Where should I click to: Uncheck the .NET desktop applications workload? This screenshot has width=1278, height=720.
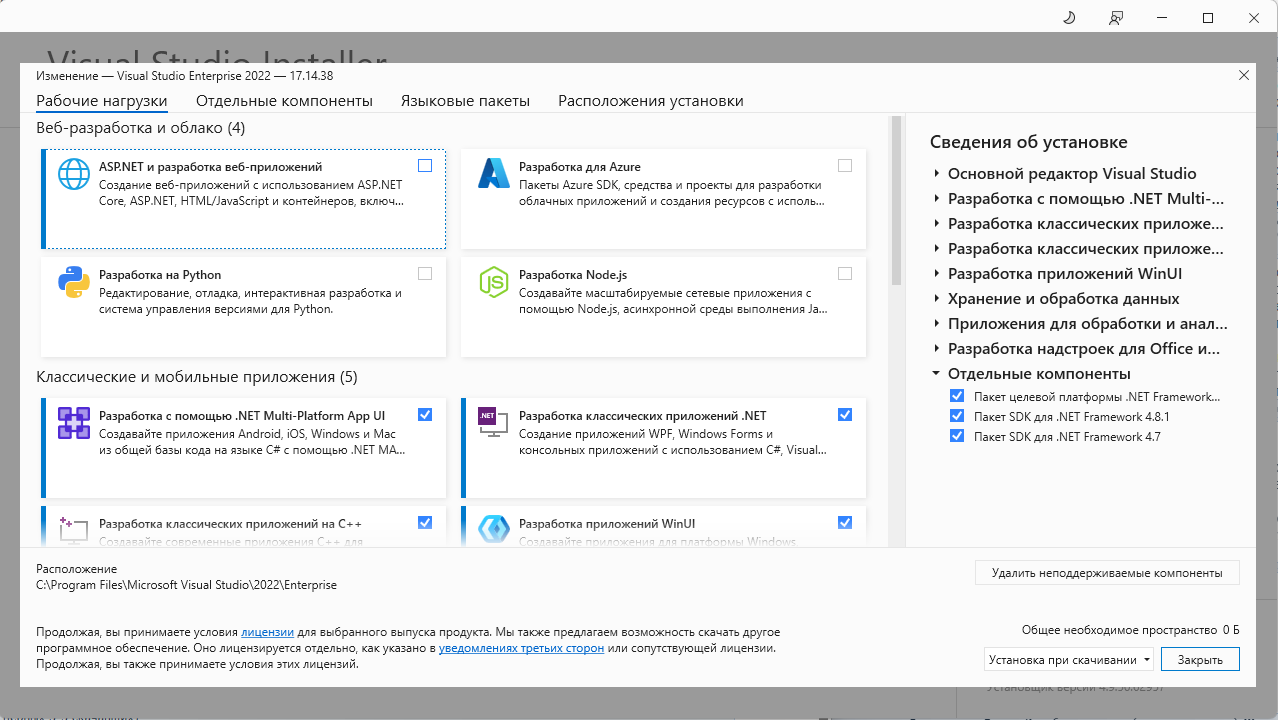point(845,415)
